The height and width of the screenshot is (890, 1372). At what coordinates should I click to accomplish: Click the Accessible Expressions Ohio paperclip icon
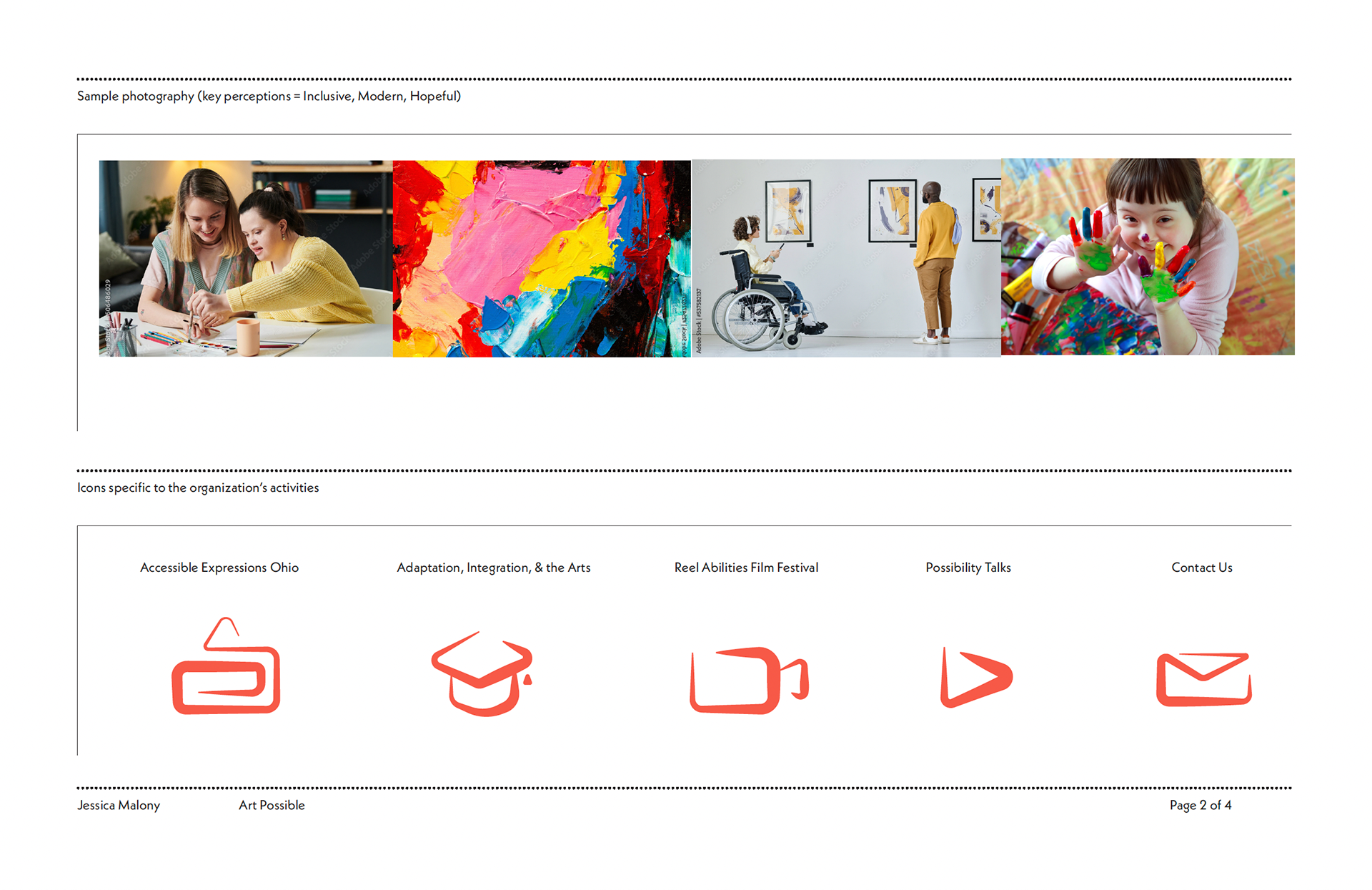226,666
